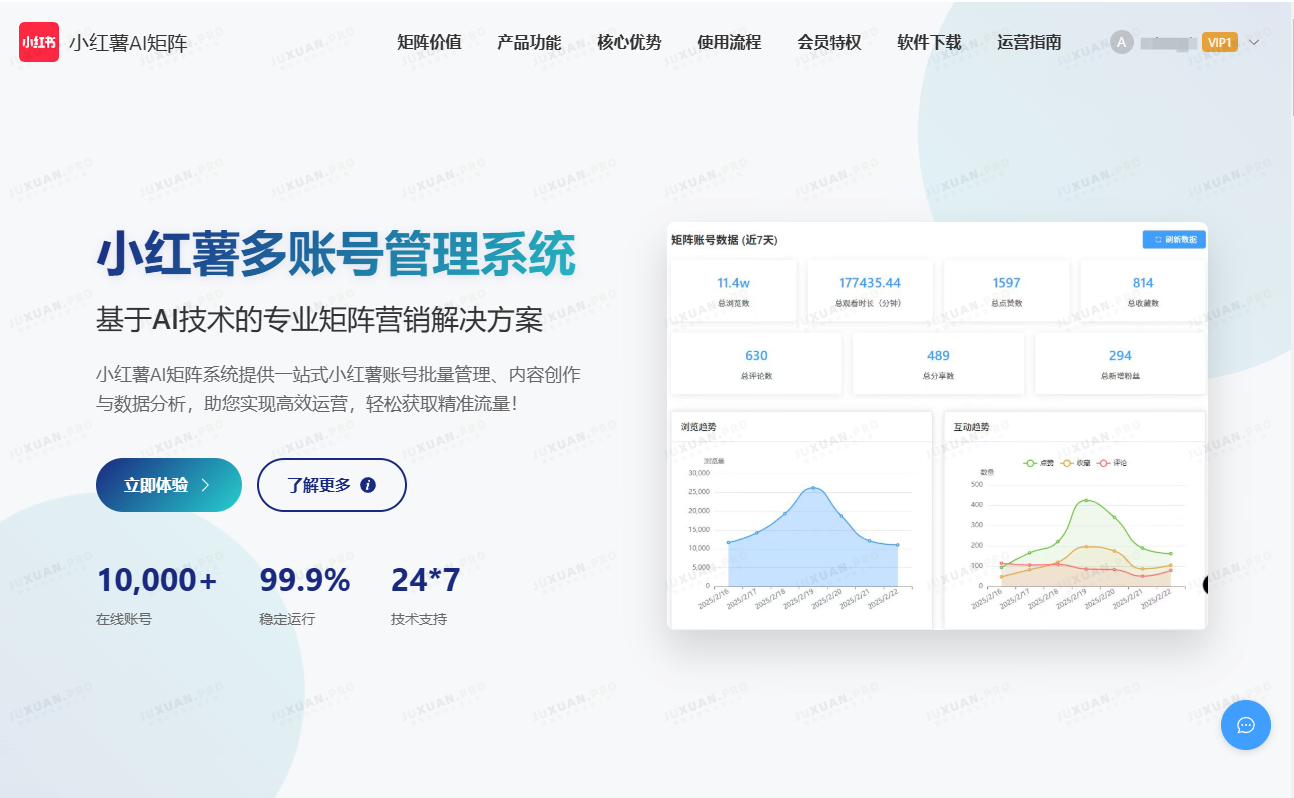Open the 软件下载 page

click(929, 42)
